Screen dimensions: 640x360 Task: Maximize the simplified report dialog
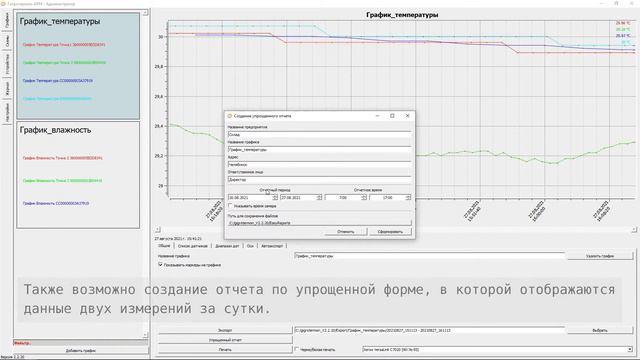(392, 116)
